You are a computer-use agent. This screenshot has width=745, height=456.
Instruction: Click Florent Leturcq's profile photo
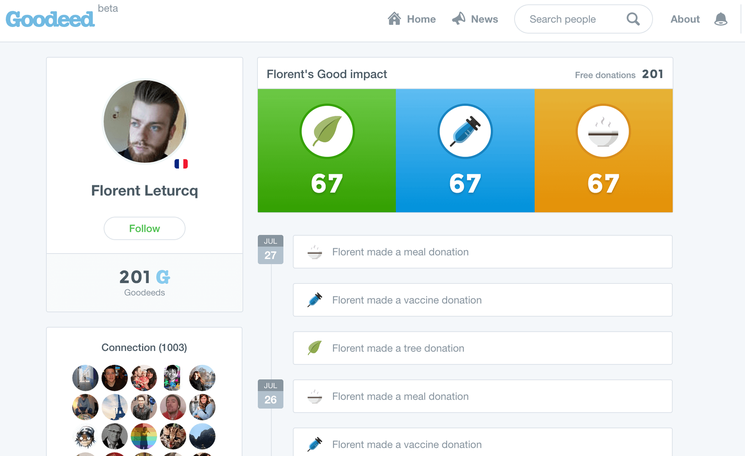(x=145, y=122)
